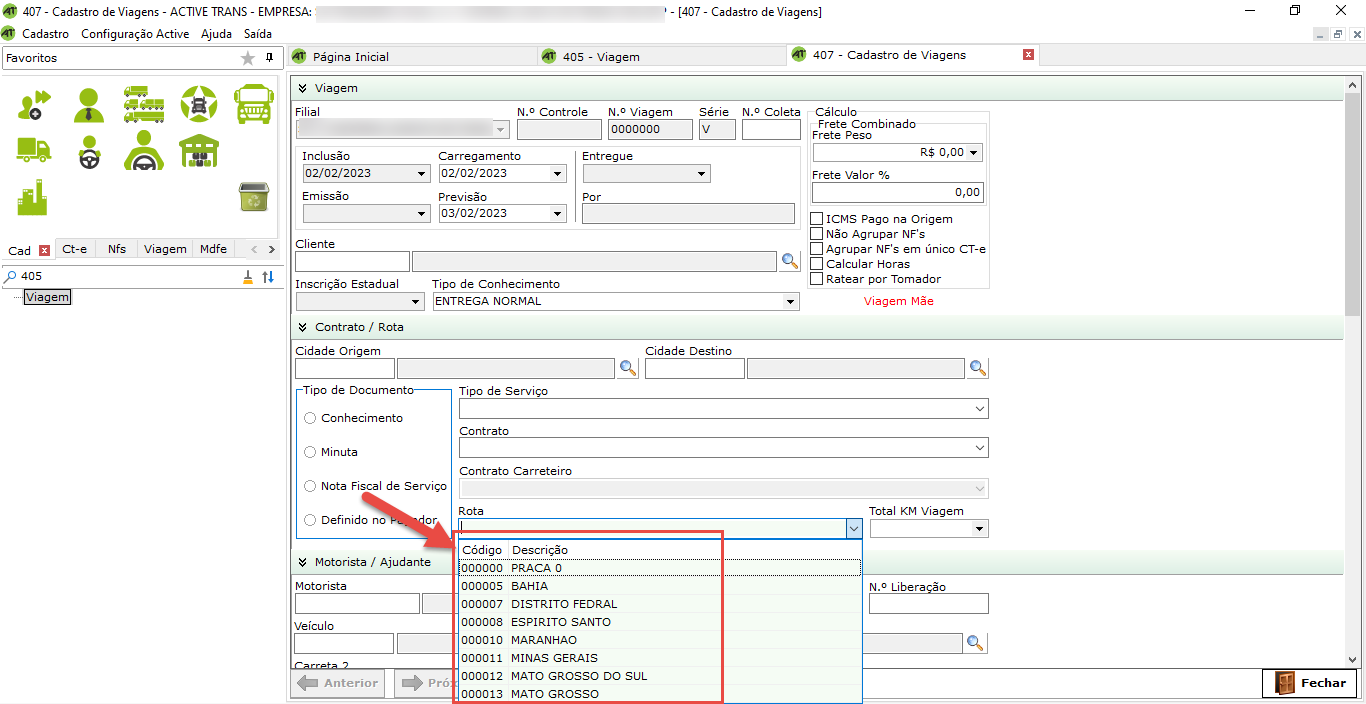Check Não Agrupar NF's
The height and width of the screenshot is (704, 1366).
817,234
